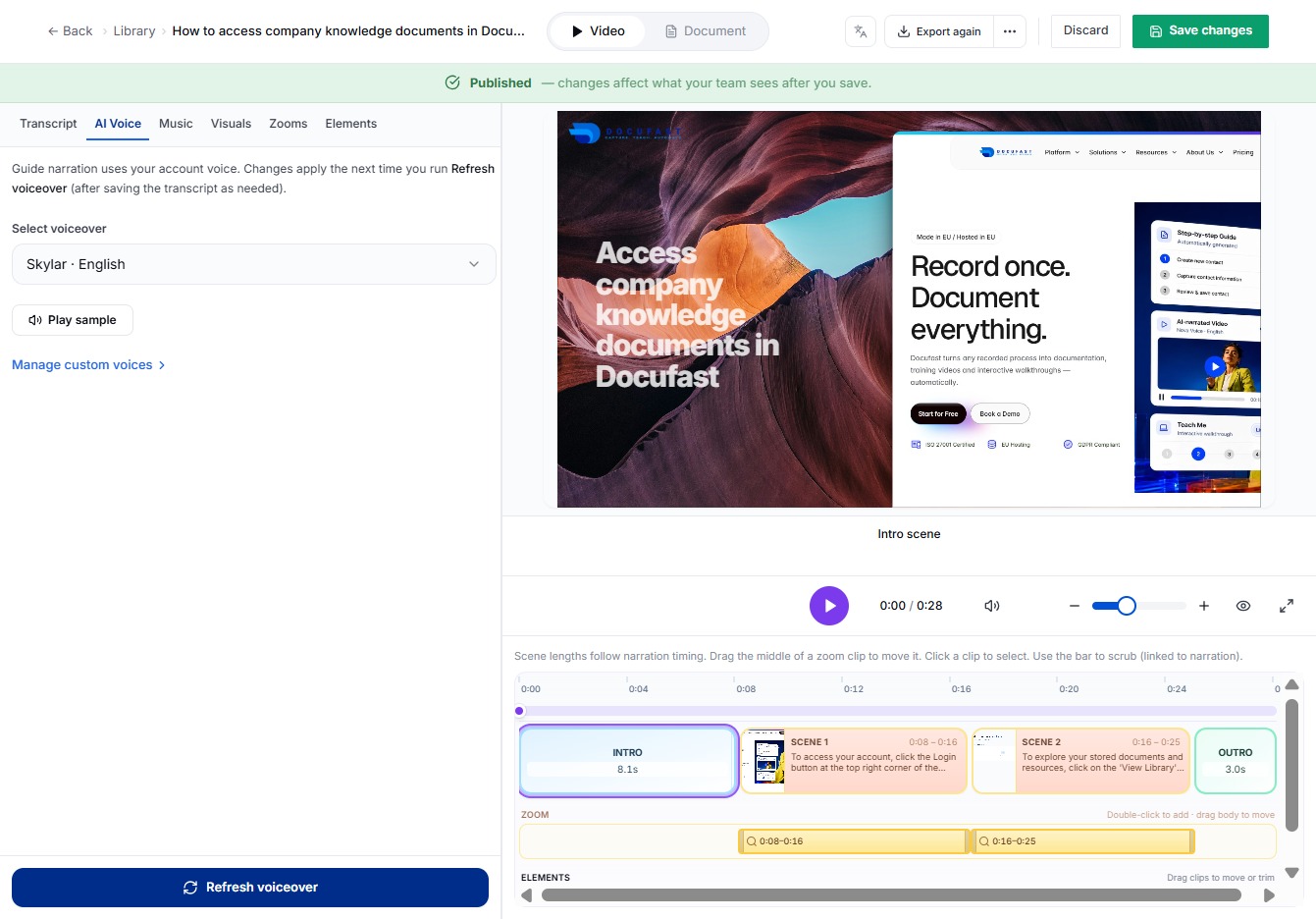Open the Transcript tab
Image resolution: width=1316 pixels, height=919 pixels.
coord(48,124)
